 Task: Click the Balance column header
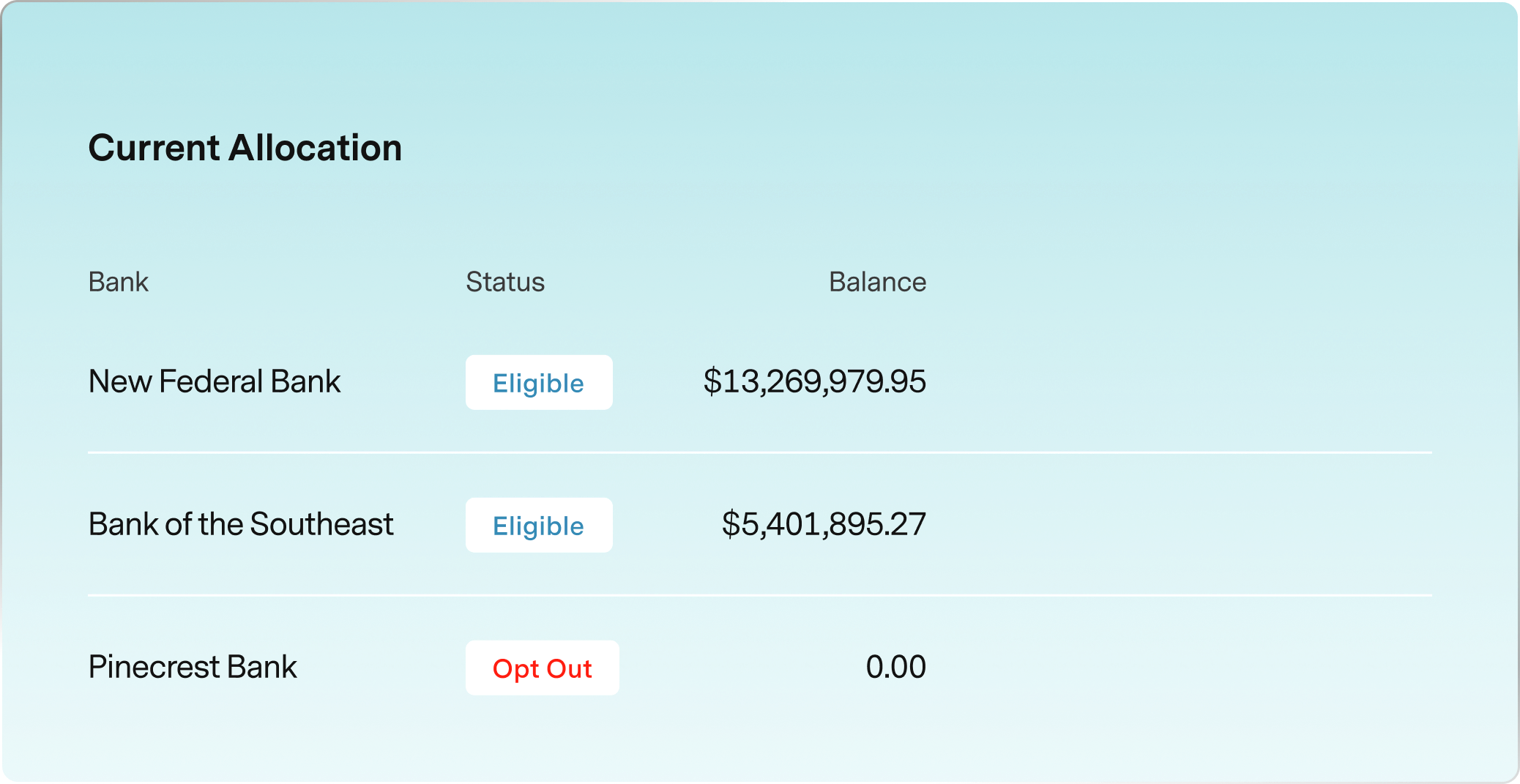point(877,282)
